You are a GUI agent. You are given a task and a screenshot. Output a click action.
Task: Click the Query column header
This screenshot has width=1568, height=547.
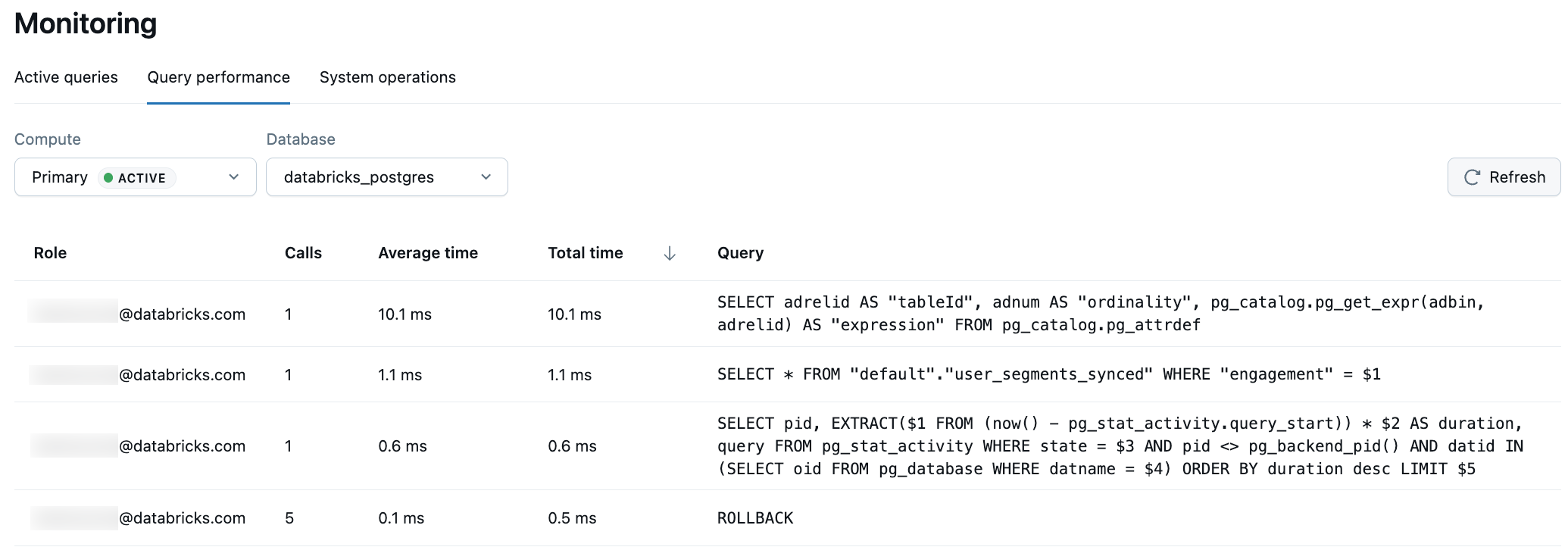click(740, 253)
